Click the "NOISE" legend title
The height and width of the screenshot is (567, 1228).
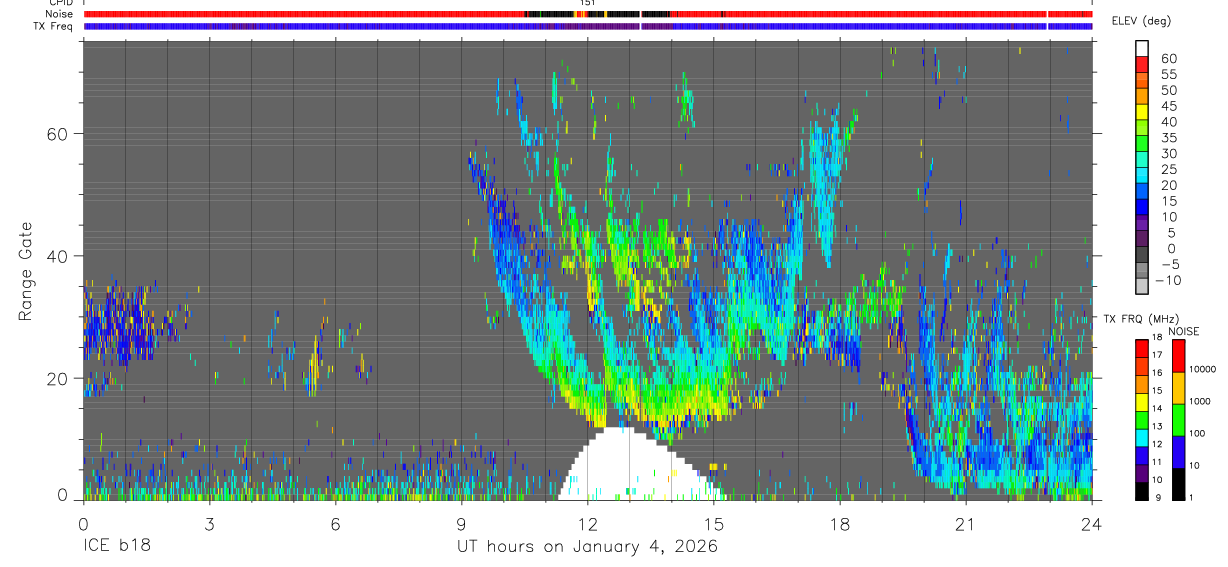tap(1183, 331)
